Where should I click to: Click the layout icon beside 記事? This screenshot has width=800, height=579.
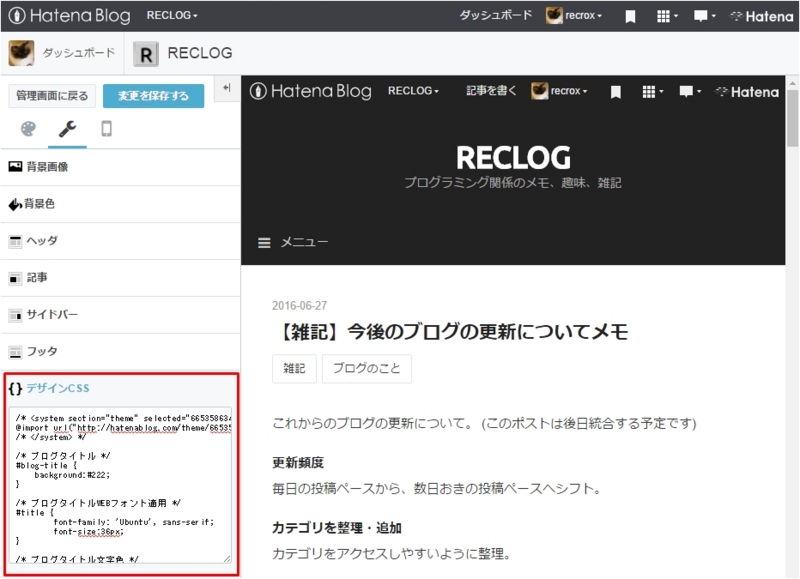(15, 278)
